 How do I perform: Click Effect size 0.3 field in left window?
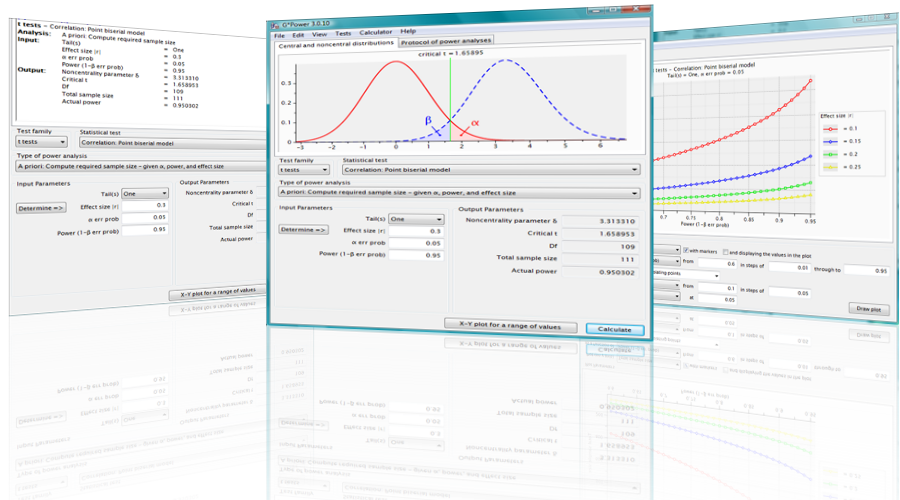tap(145, 205)
